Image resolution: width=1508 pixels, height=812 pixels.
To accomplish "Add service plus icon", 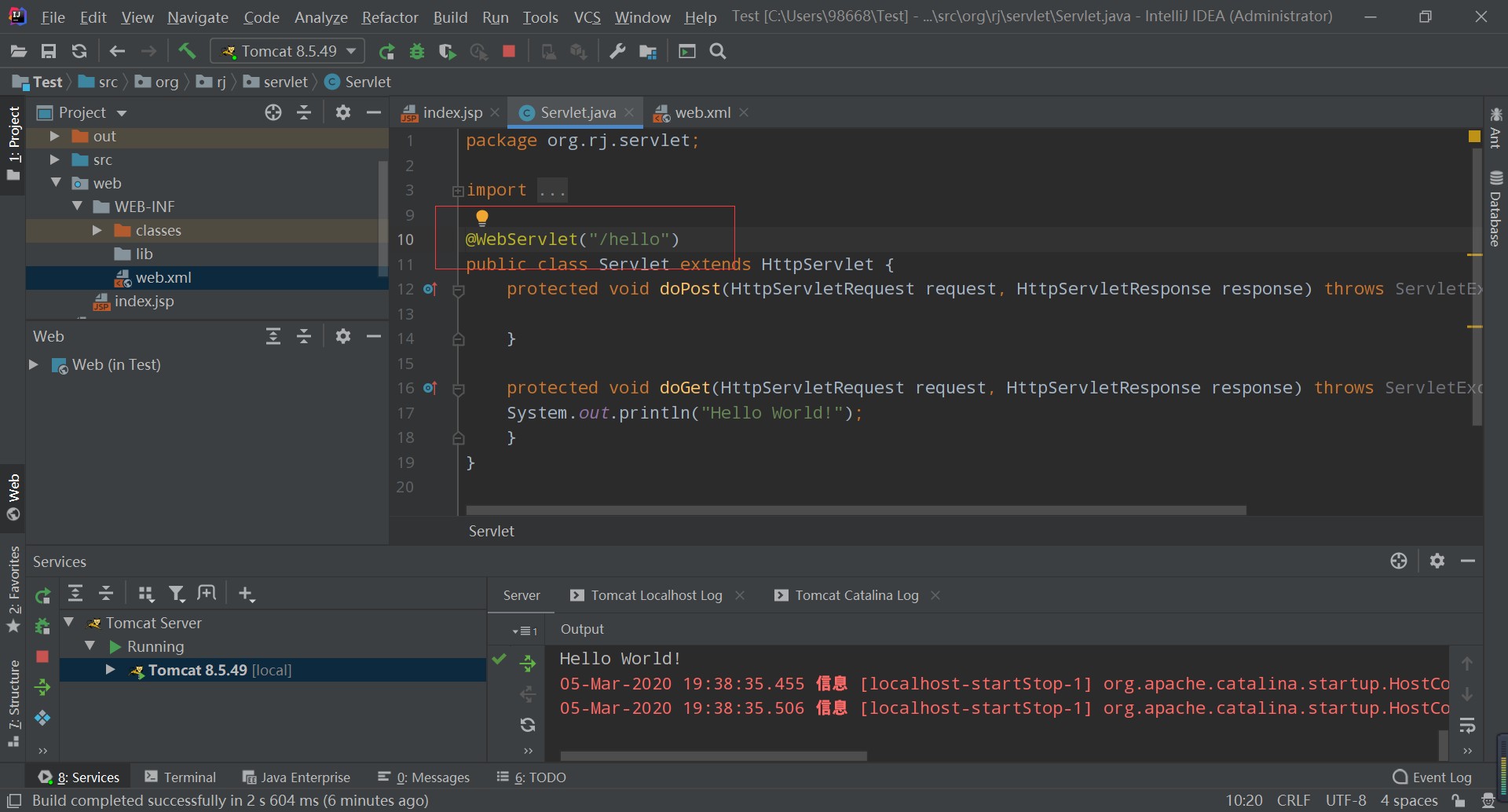I will tap(247, 594).
